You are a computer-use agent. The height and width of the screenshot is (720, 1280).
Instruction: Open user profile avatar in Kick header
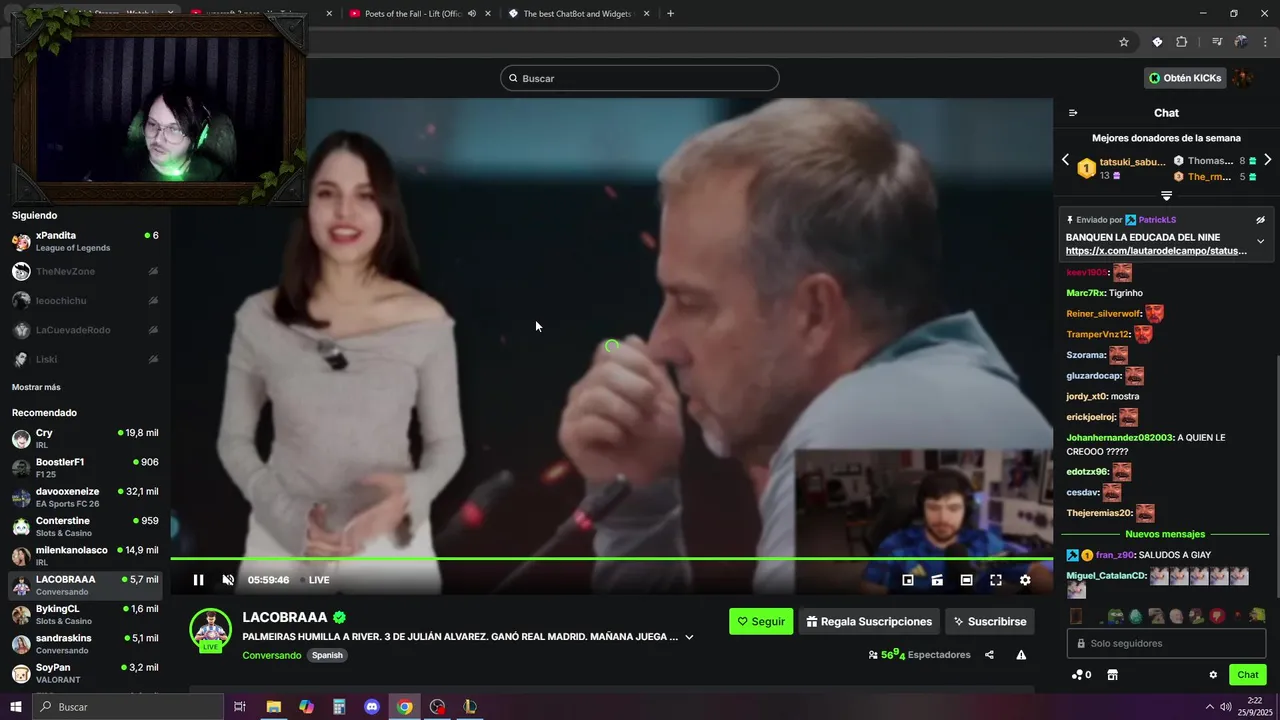tap(1243, 78)
